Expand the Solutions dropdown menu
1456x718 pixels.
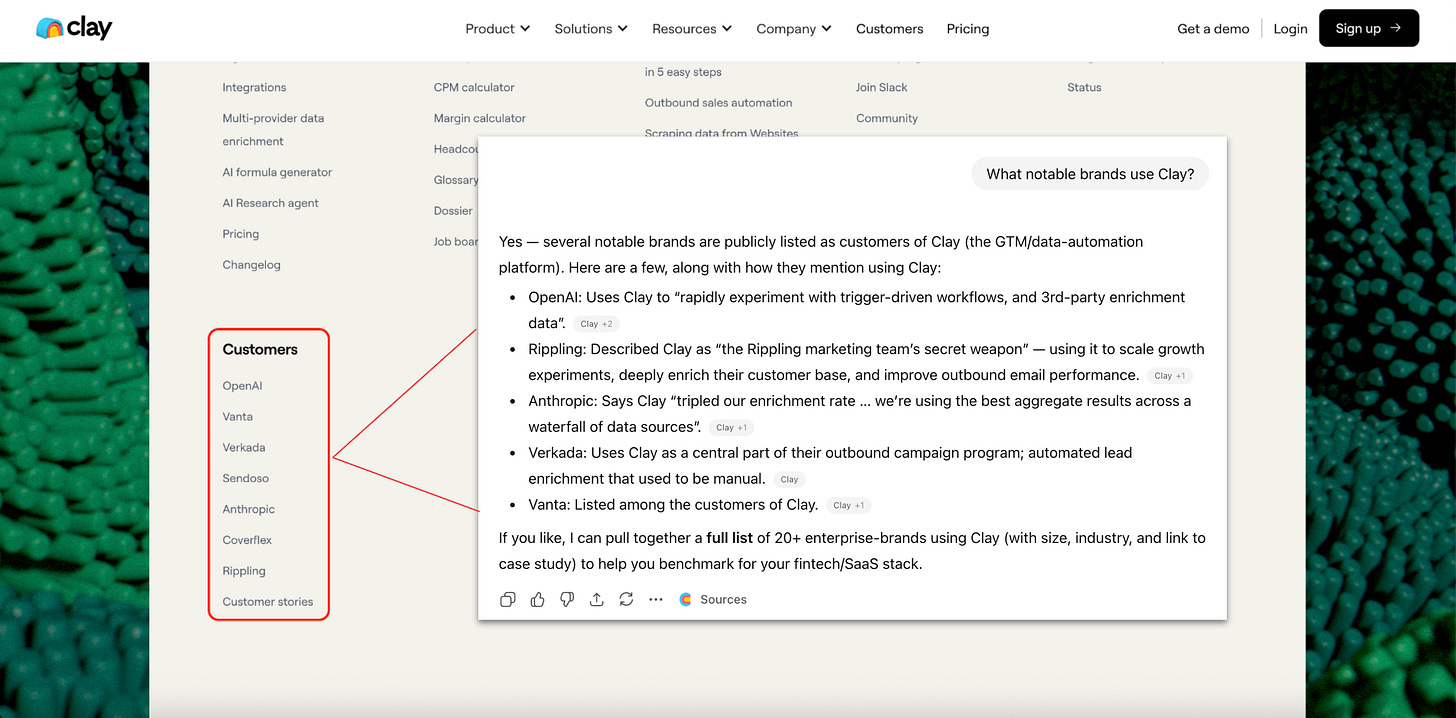tap(591, 29)
